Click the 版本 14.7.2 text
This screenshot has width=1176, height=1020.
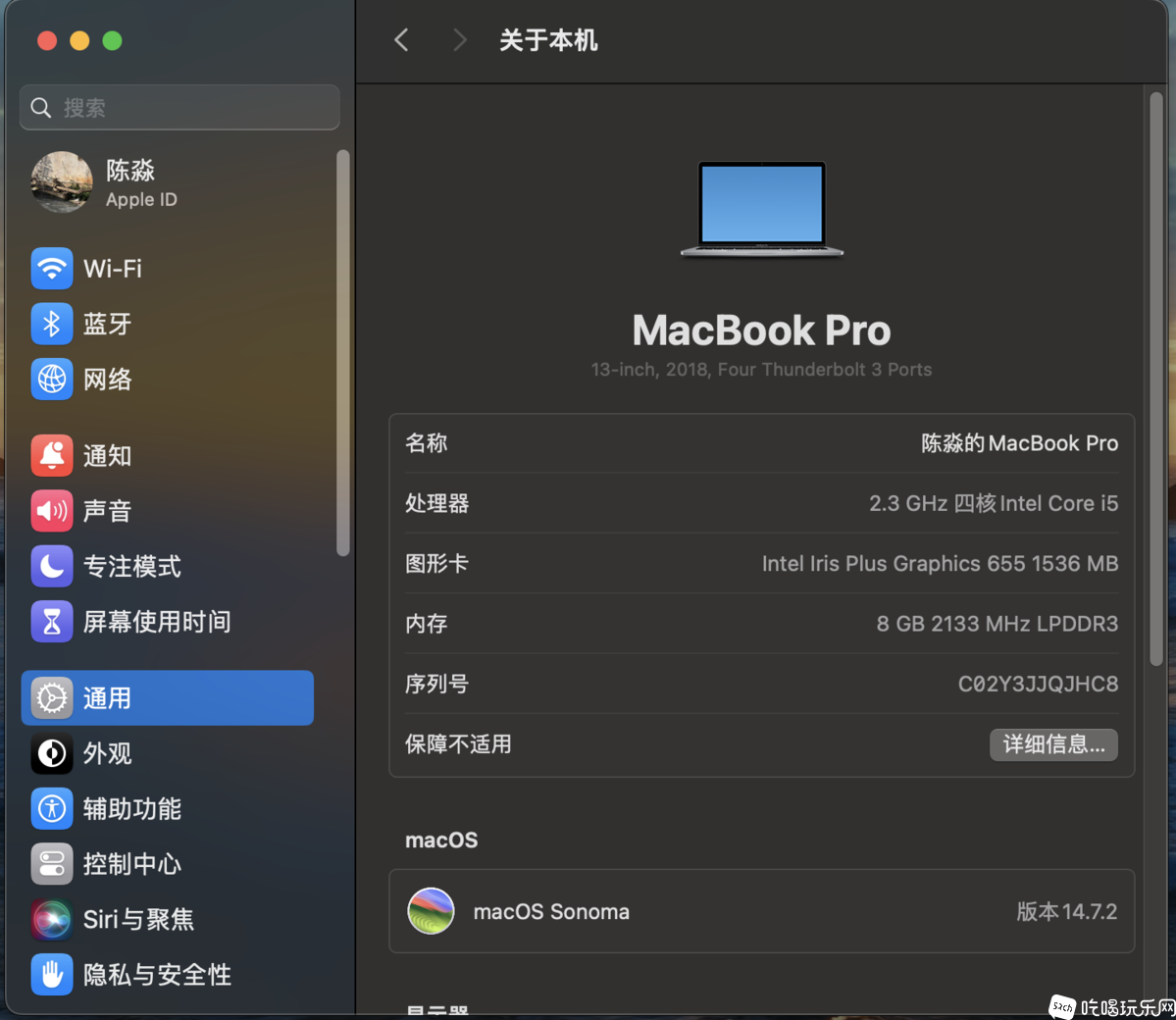click(x=1066, y=911)
